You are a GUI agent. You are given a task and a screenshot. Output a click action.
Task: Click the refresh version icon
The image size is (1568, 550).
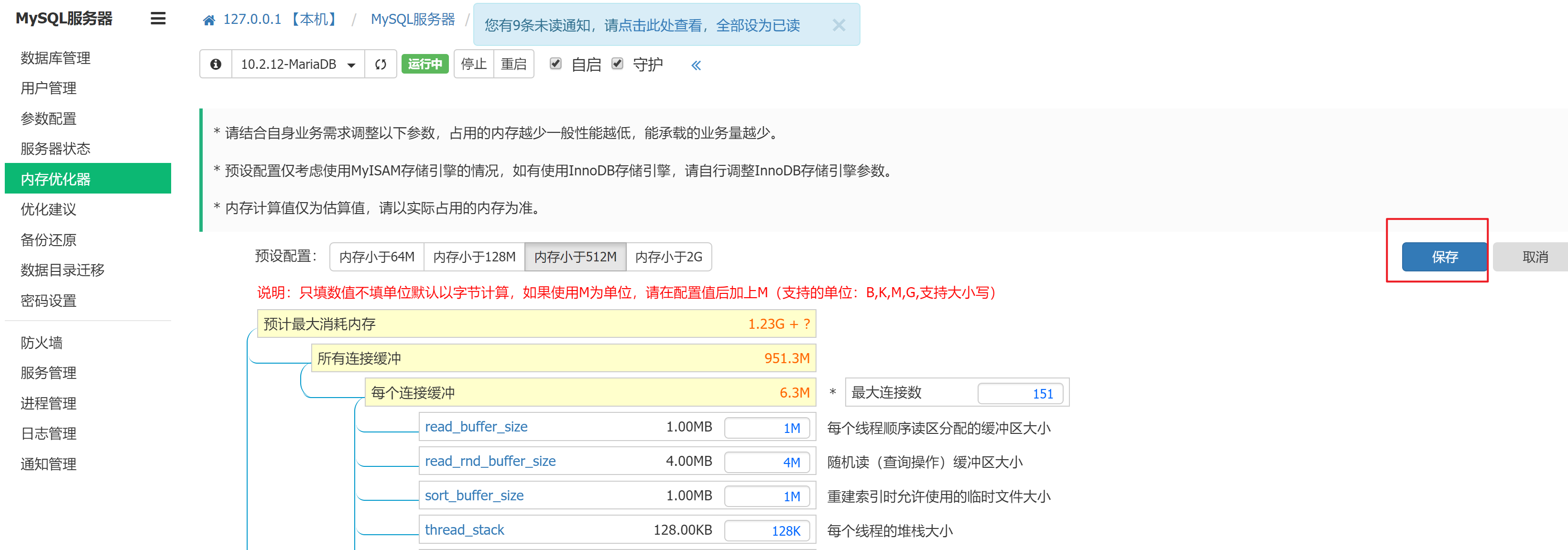tap(381, 64)
